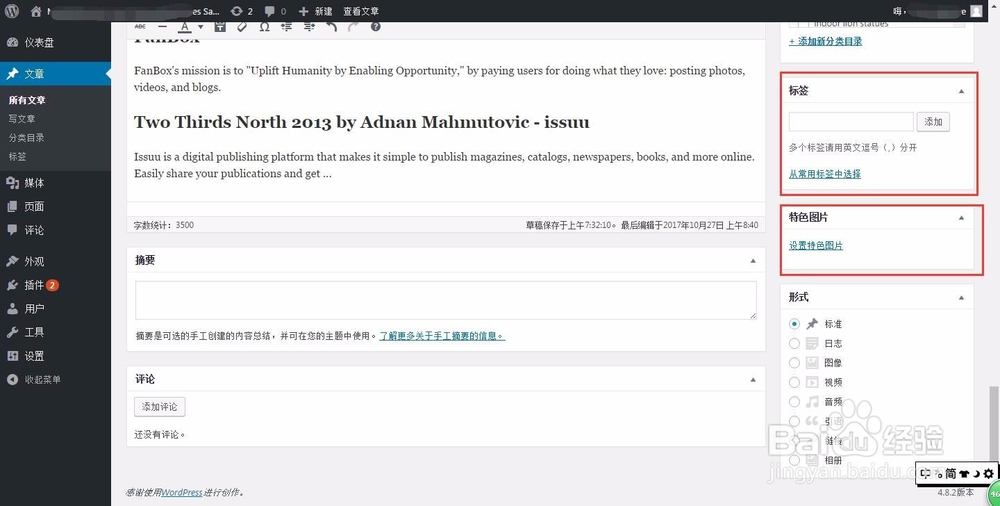Image resolution: width=1000 pixels, height=506 pixels.
Task: Insert a horizontal line
Action: coord(162,27)
